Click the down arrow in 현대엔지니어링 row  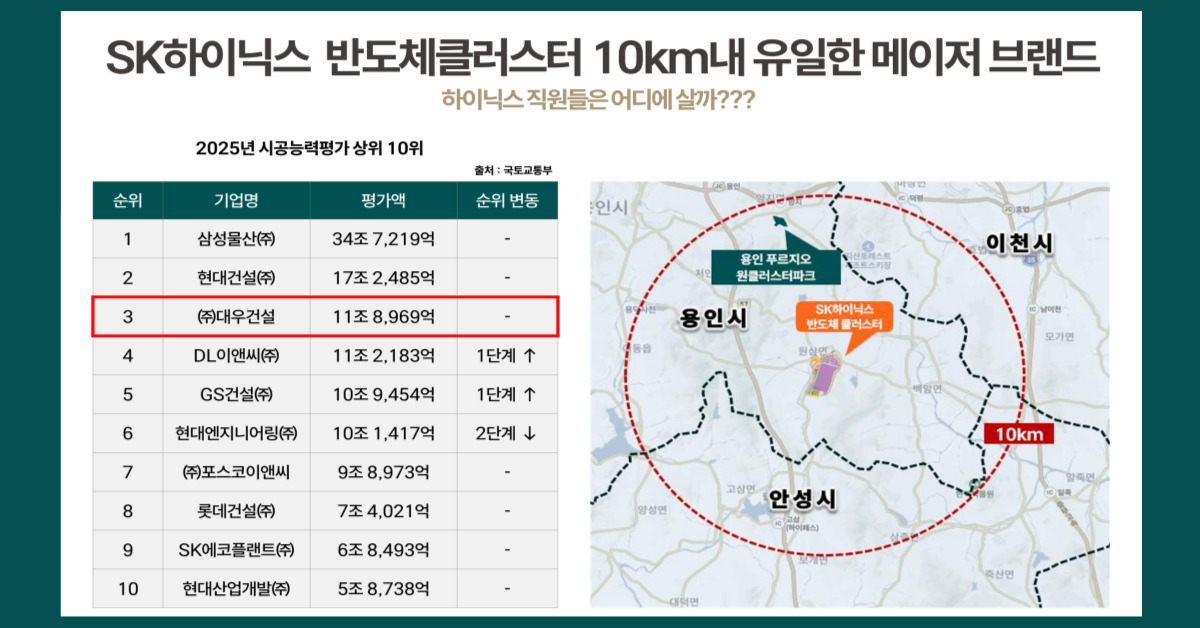click(x=530, y=433)
